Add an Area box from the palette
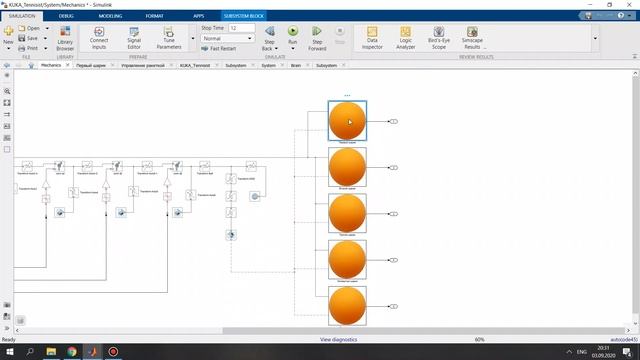 7,149
